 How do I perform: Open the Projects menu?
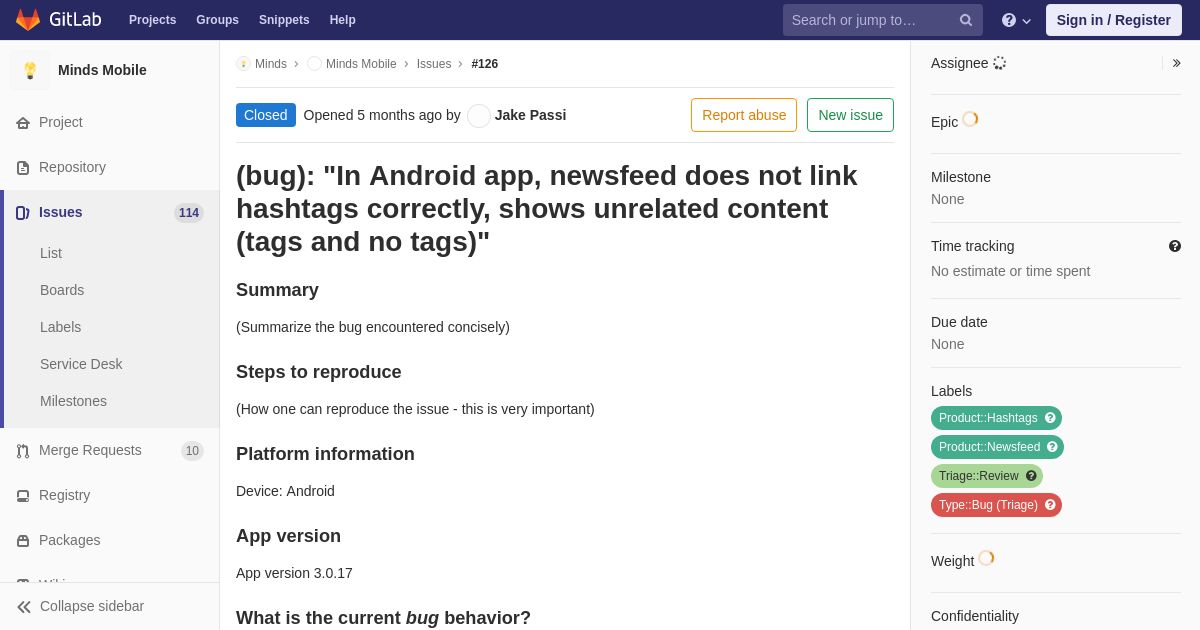[x=152, y=20]
